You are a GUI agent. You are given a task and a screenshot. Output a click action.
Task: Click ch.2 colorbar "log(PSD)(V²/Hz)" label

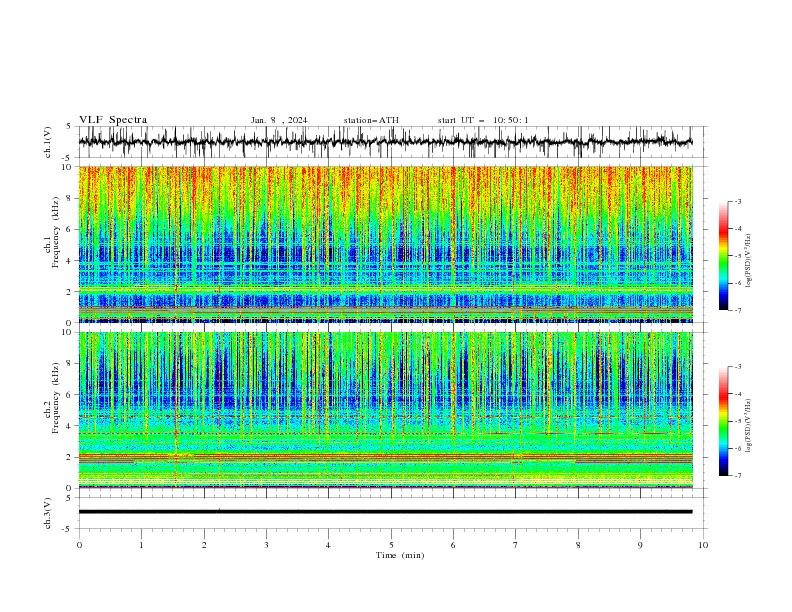pos(748,426)
